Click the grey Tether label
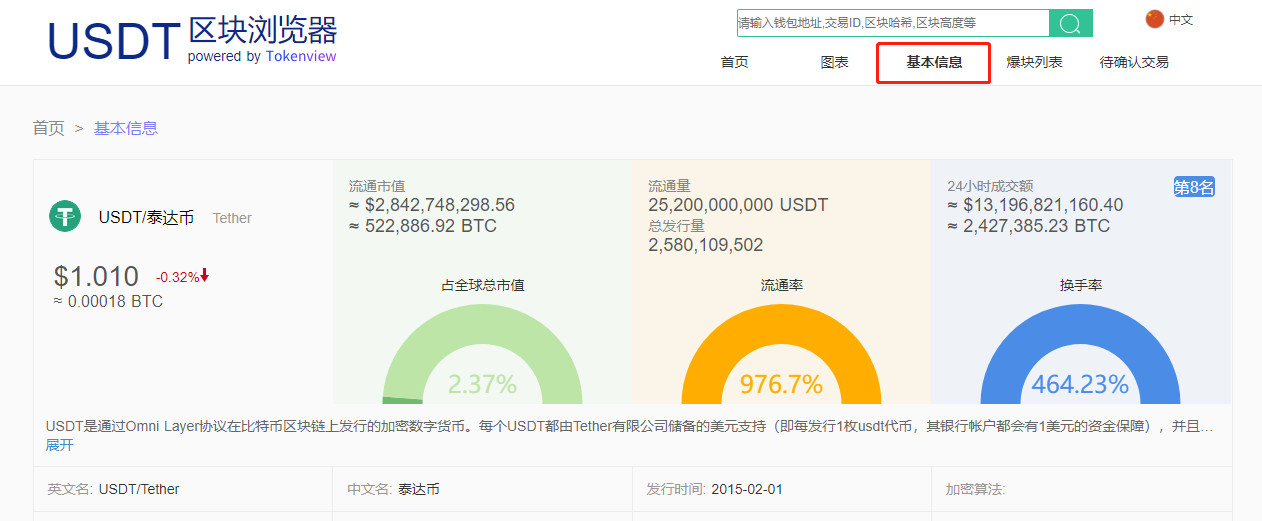Screen dimensions: 1262x521 coord(232,218)
